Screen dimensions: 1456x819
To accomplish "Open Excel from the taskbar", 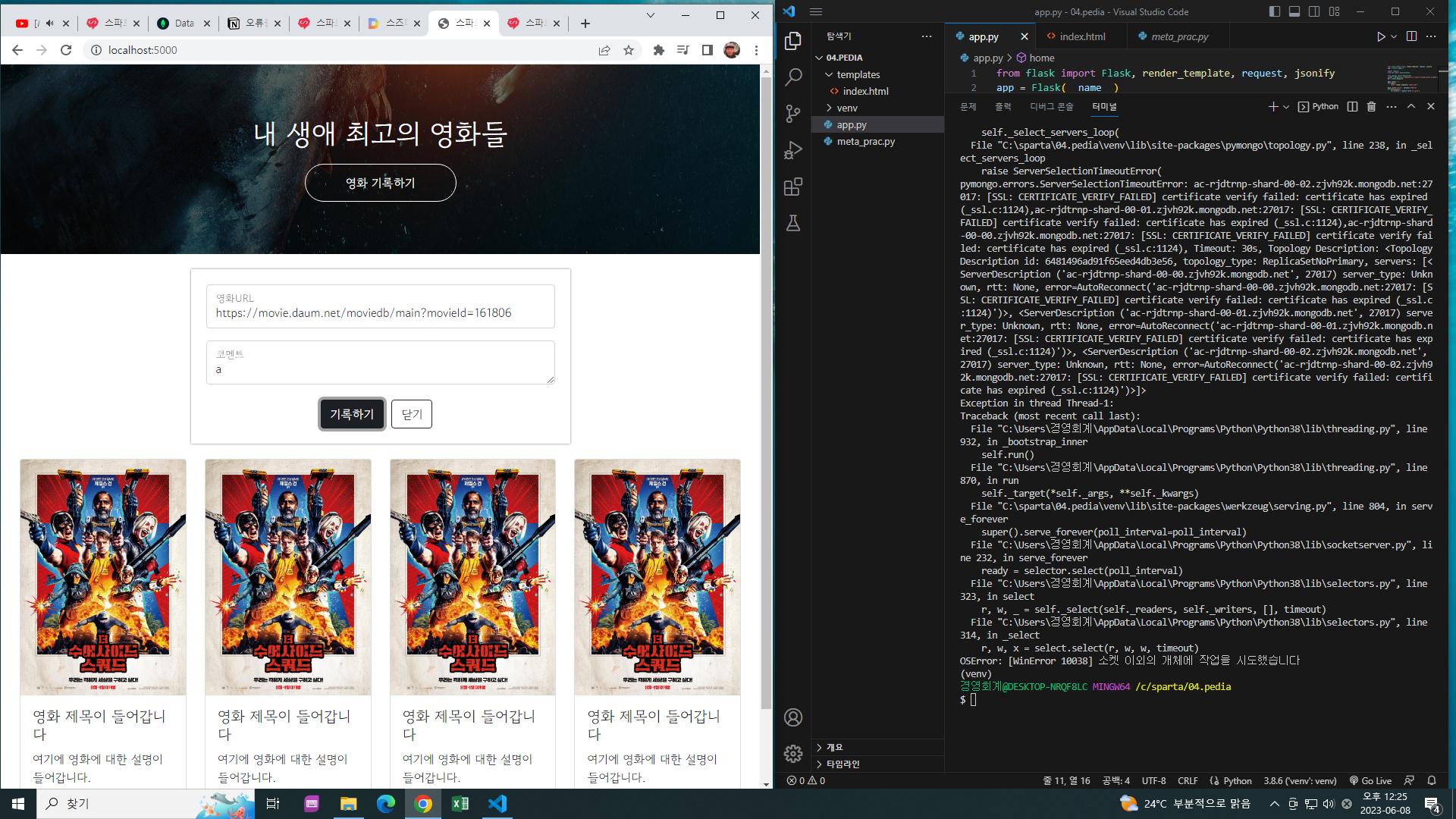I will (460, 804).
